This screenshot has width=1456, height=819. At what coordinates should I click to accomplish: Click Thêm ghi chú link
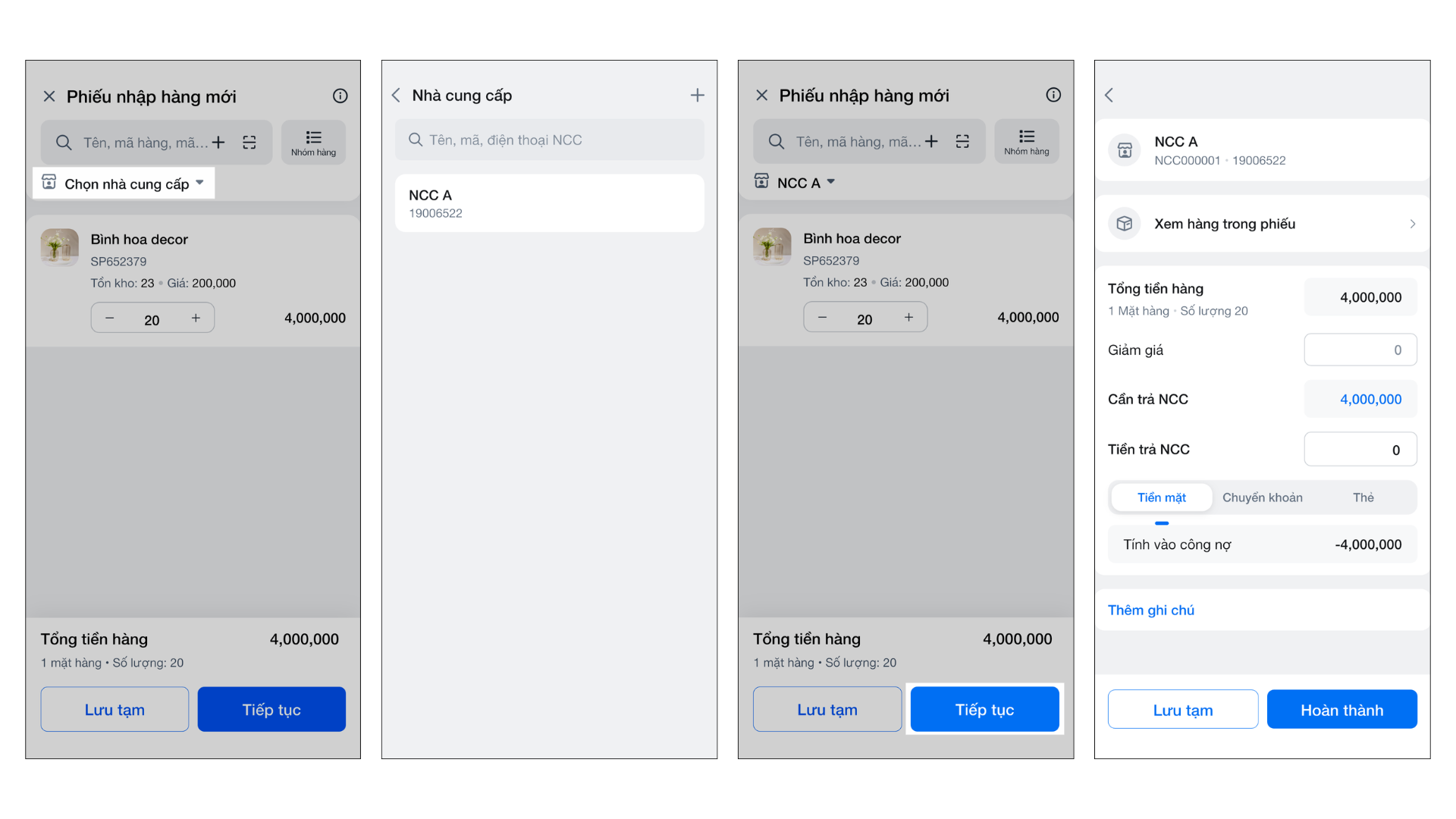coord(1150,610)
